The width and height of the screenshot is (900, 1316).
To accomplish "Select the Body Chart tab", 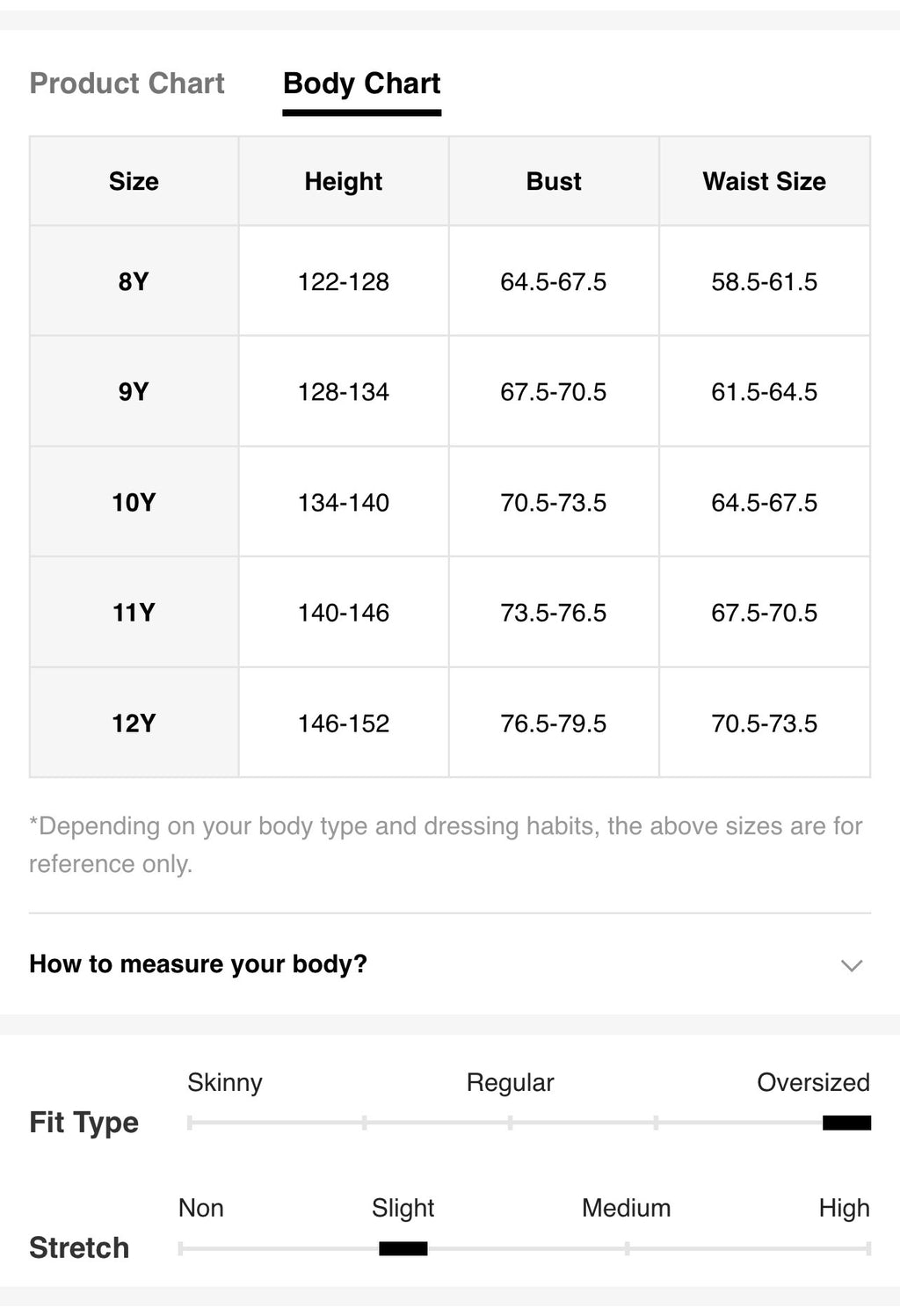I will [362, 84].
